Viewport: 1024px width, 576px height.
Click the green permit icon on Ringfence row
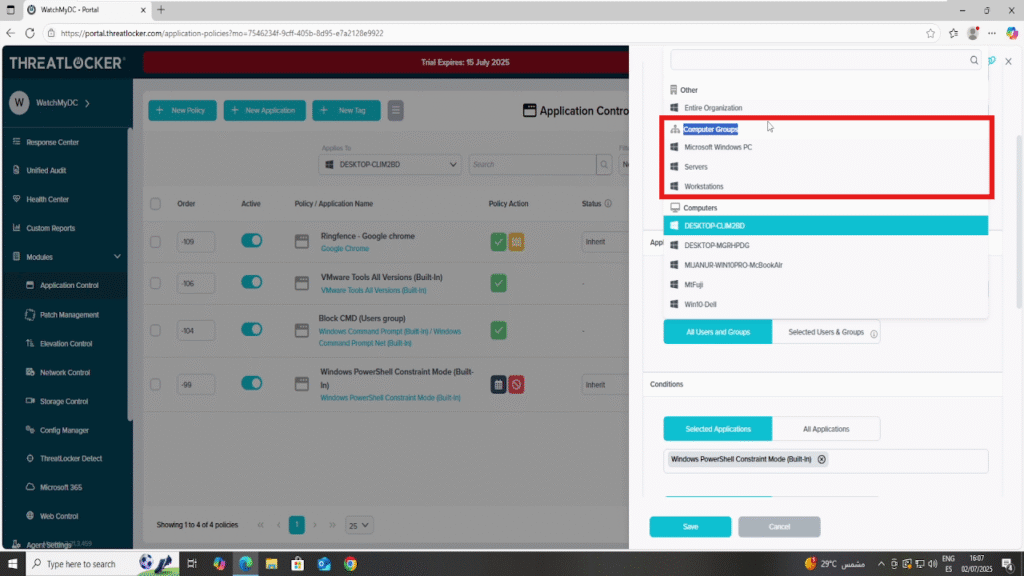[498, 242]
